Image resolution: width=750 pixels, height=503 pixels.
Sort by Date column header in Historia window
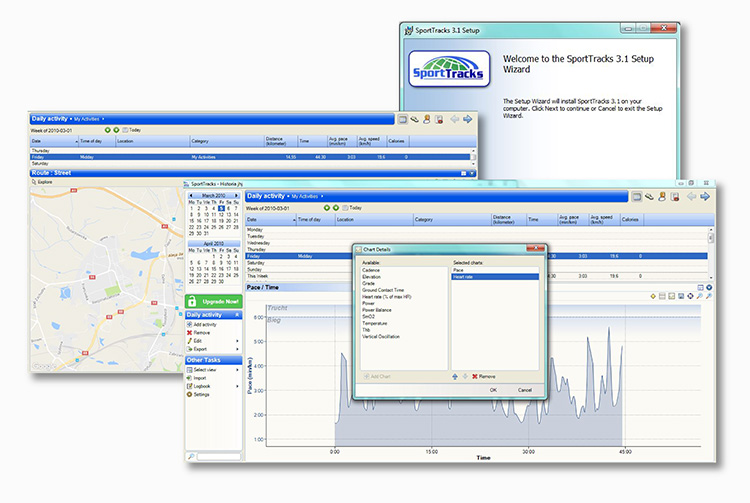click(271, 219)
